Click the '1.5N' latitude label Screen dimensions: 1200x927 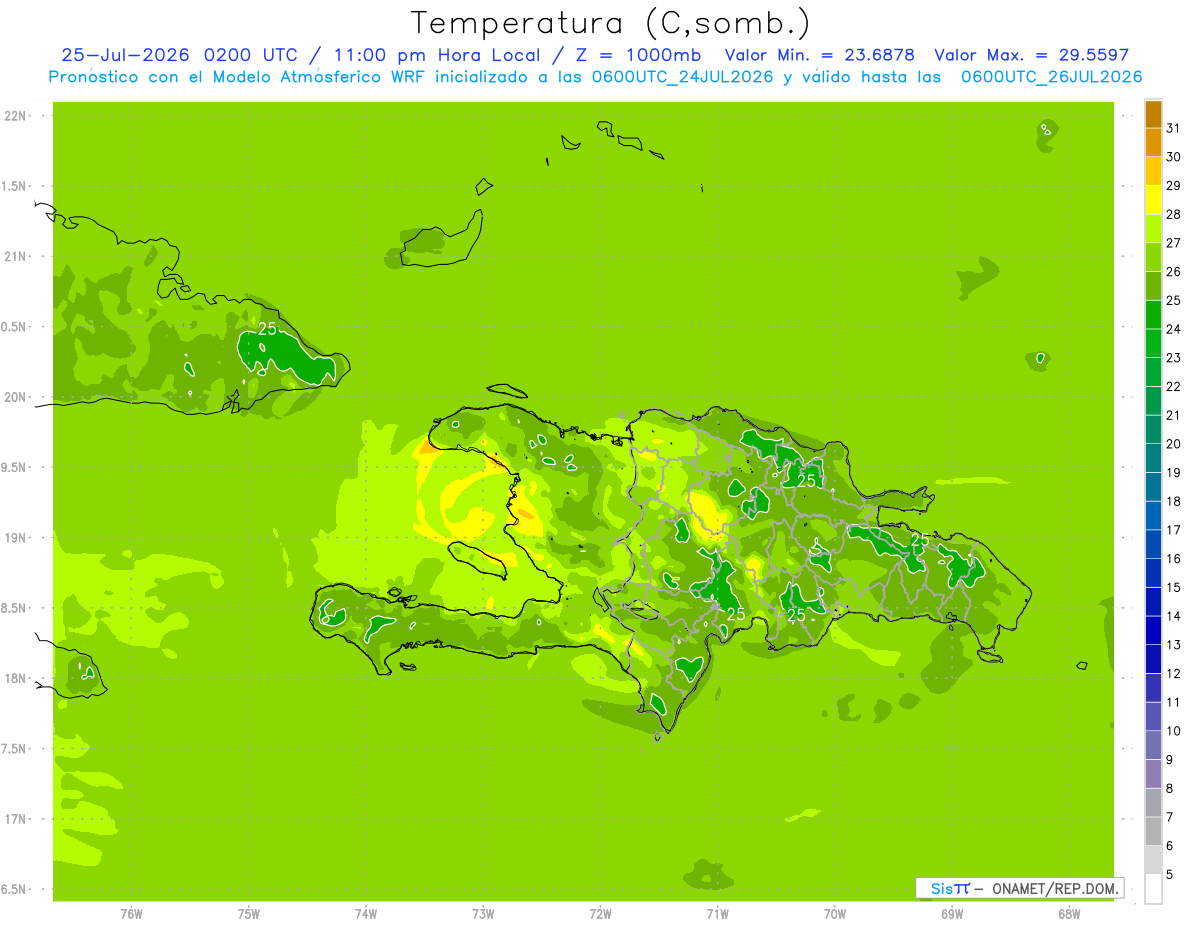pyautogui.click(x=14, y=186)
